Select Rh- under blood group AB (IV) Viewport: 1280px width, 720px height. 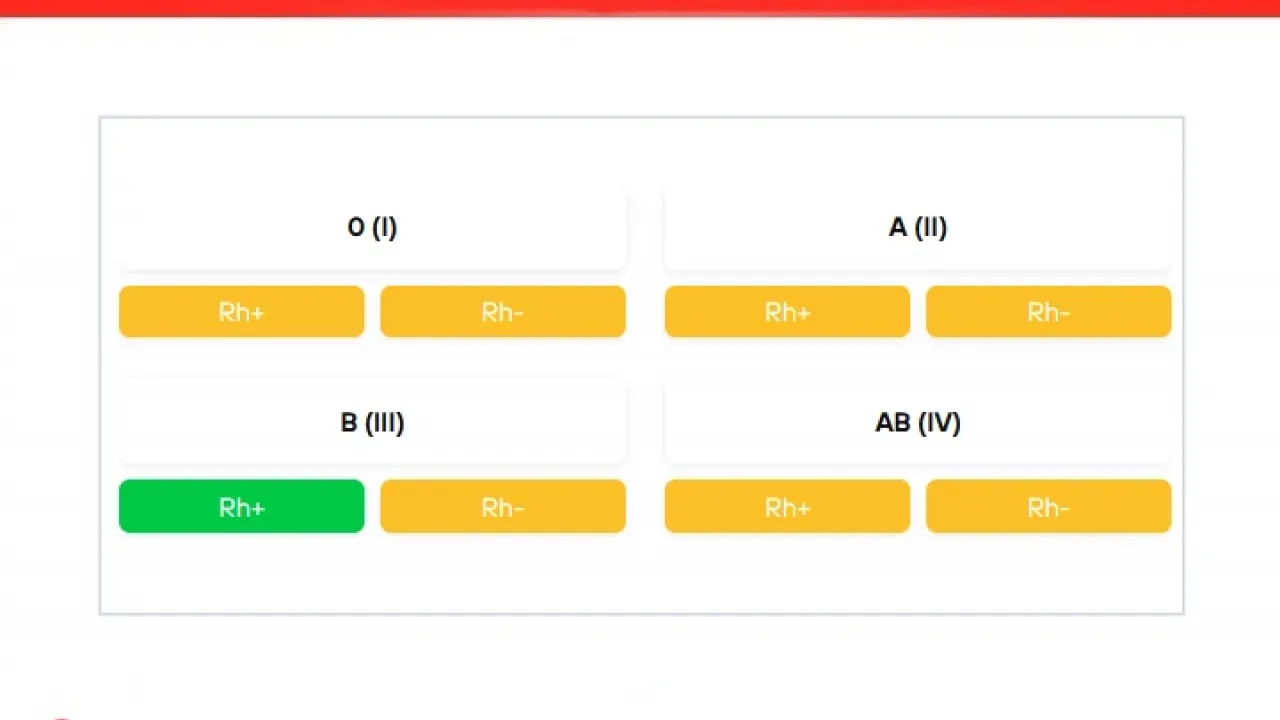click(1049, 506)
